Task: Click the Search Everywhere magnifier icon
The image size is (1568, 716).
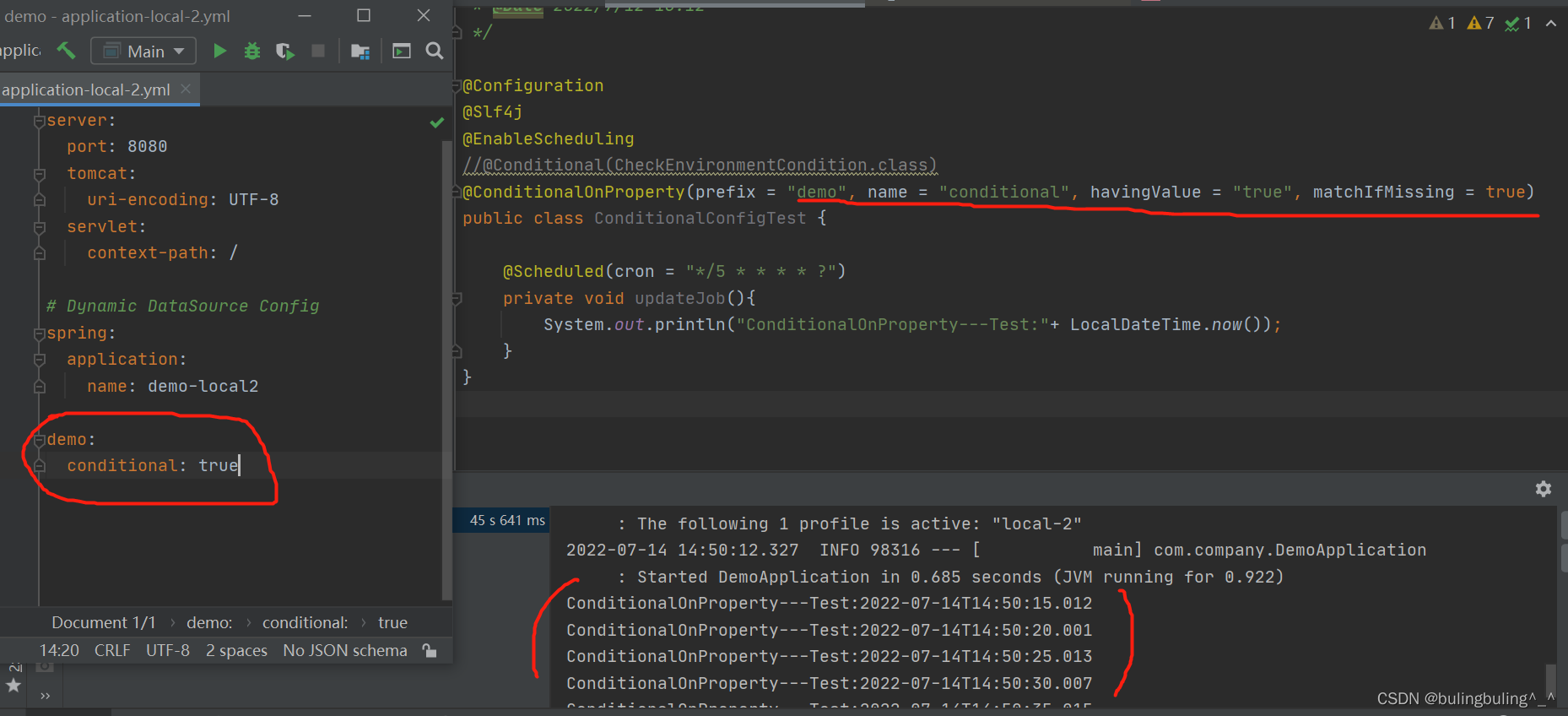Action: 435,52
